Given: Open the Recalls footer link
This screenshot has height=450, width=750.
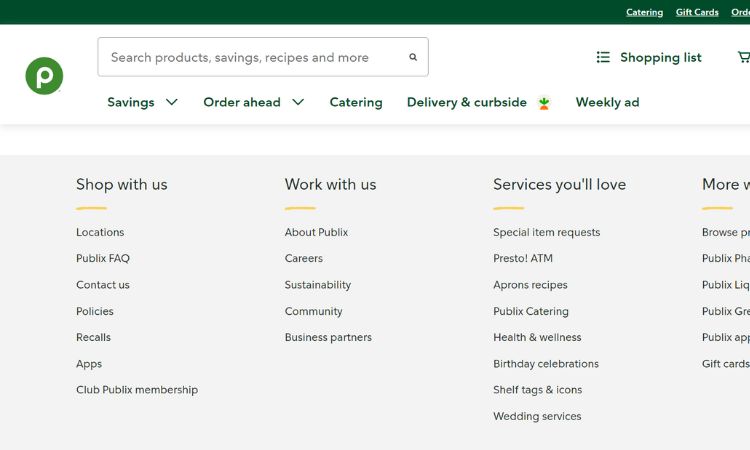Looking at the screenshot, I should [x=93, y=337].
